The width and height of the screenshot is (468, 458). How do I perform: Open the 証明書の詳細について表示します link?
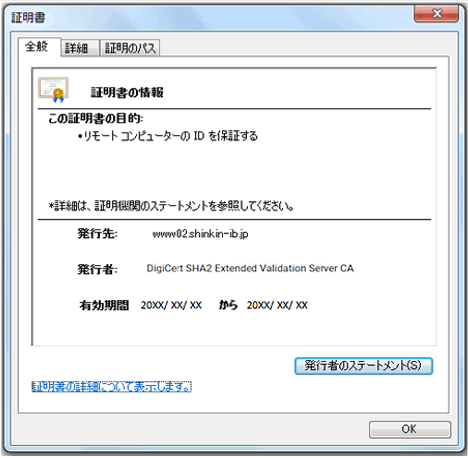[x=111, y=387]
